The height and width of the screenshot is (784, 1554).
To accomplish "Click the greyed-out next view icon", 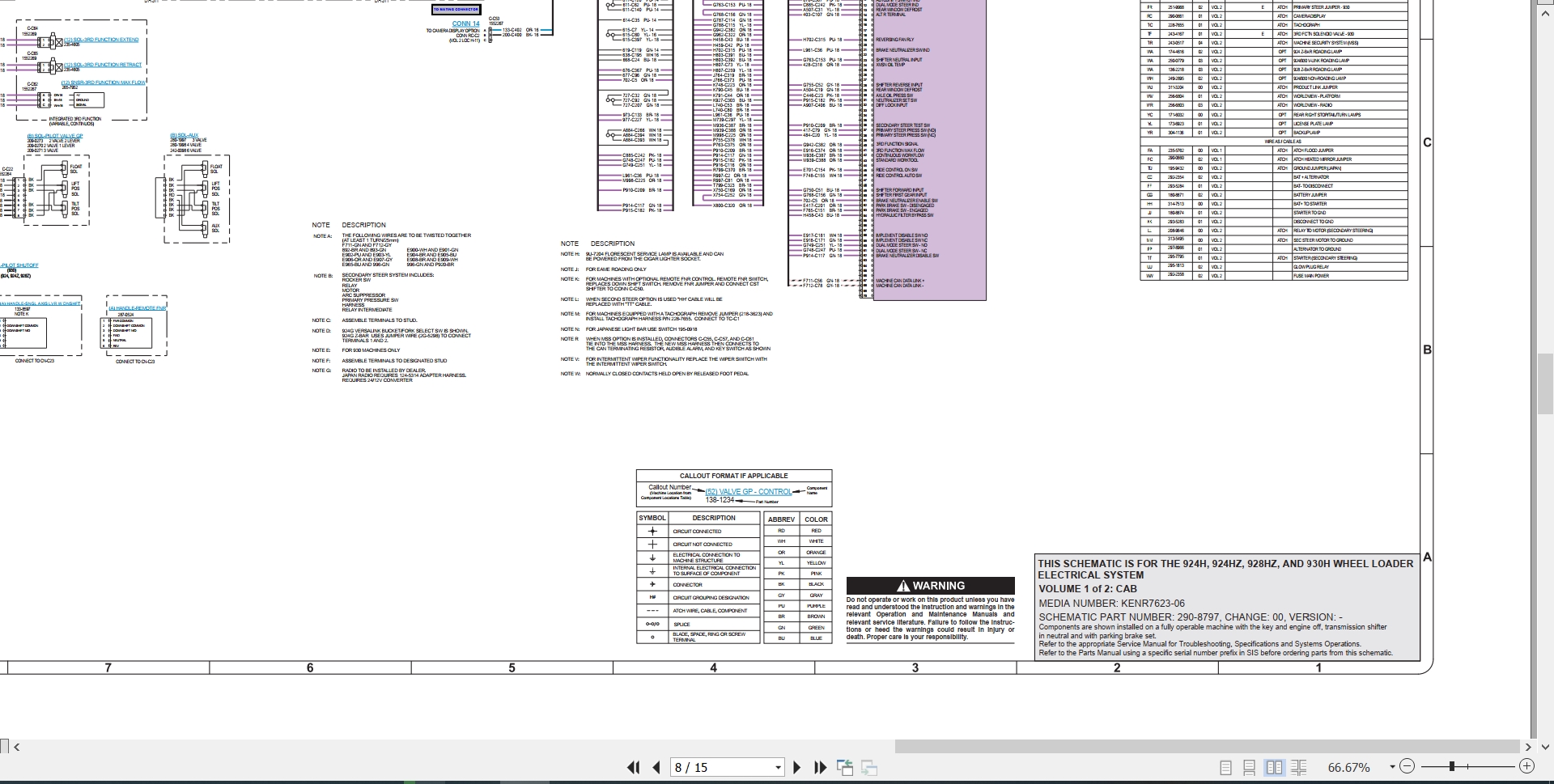I will 869,767.
